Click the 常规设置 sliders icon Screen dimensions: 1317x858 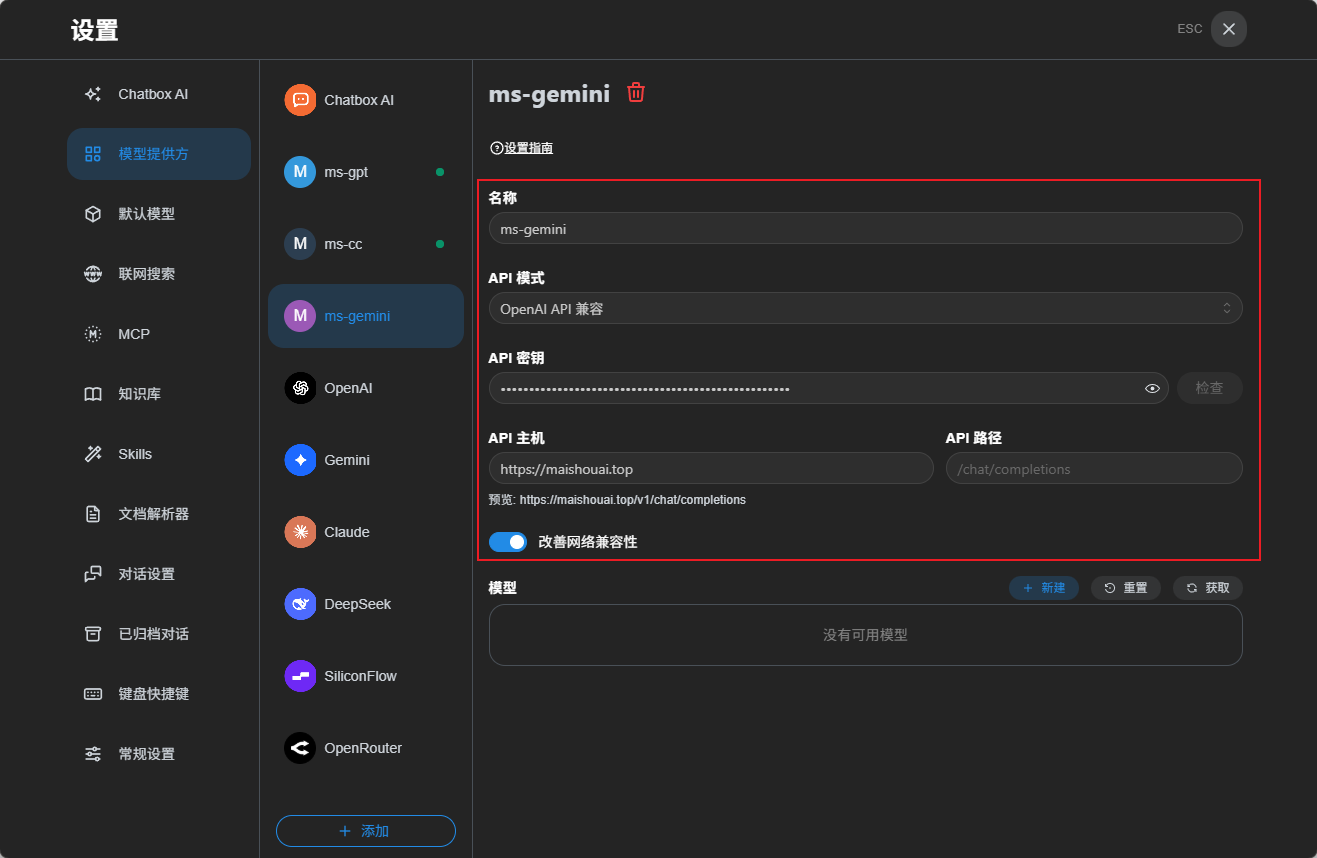(x=93, y=754)
